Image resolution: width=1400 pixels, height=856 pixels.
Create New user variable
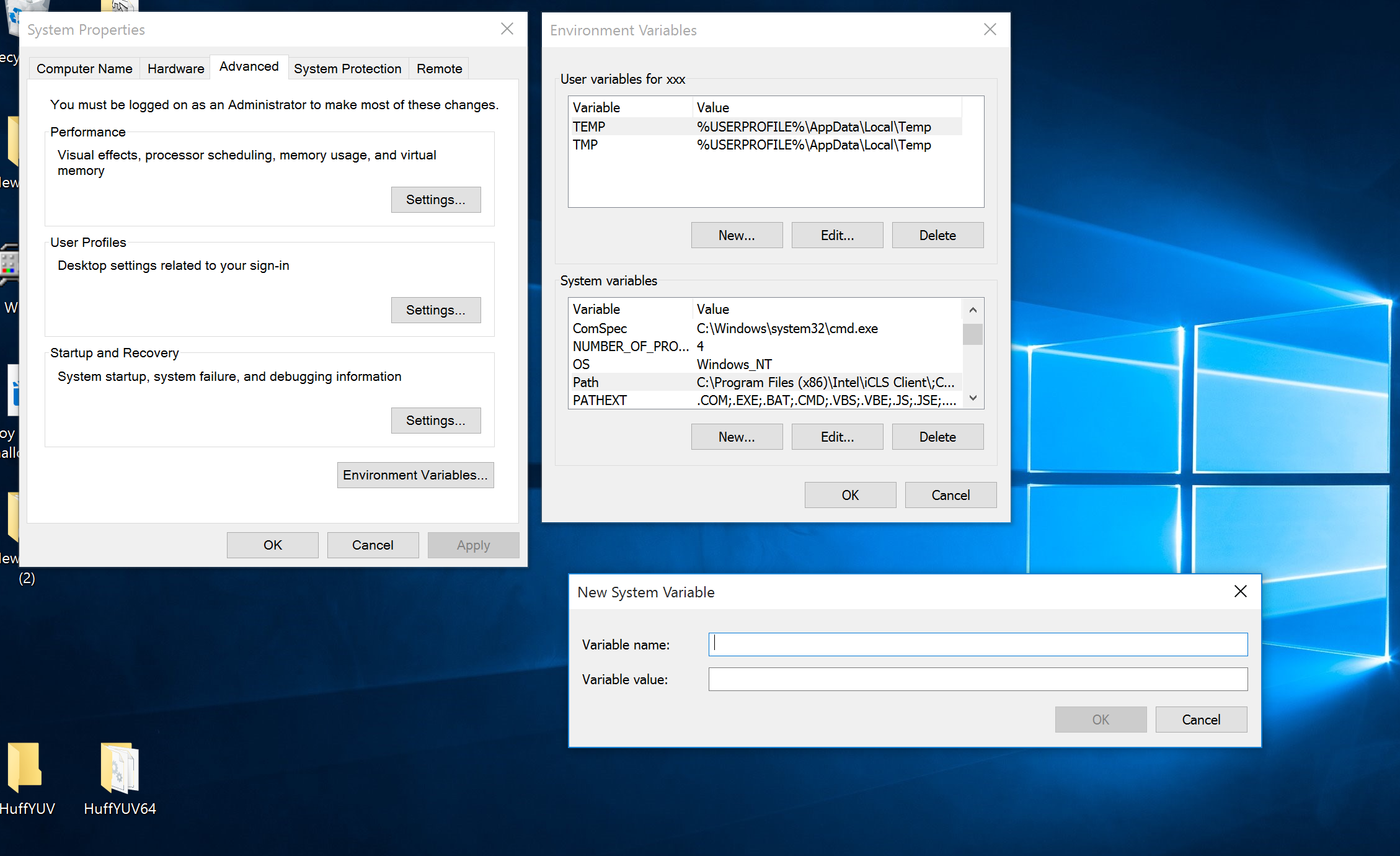click(737, 236)
